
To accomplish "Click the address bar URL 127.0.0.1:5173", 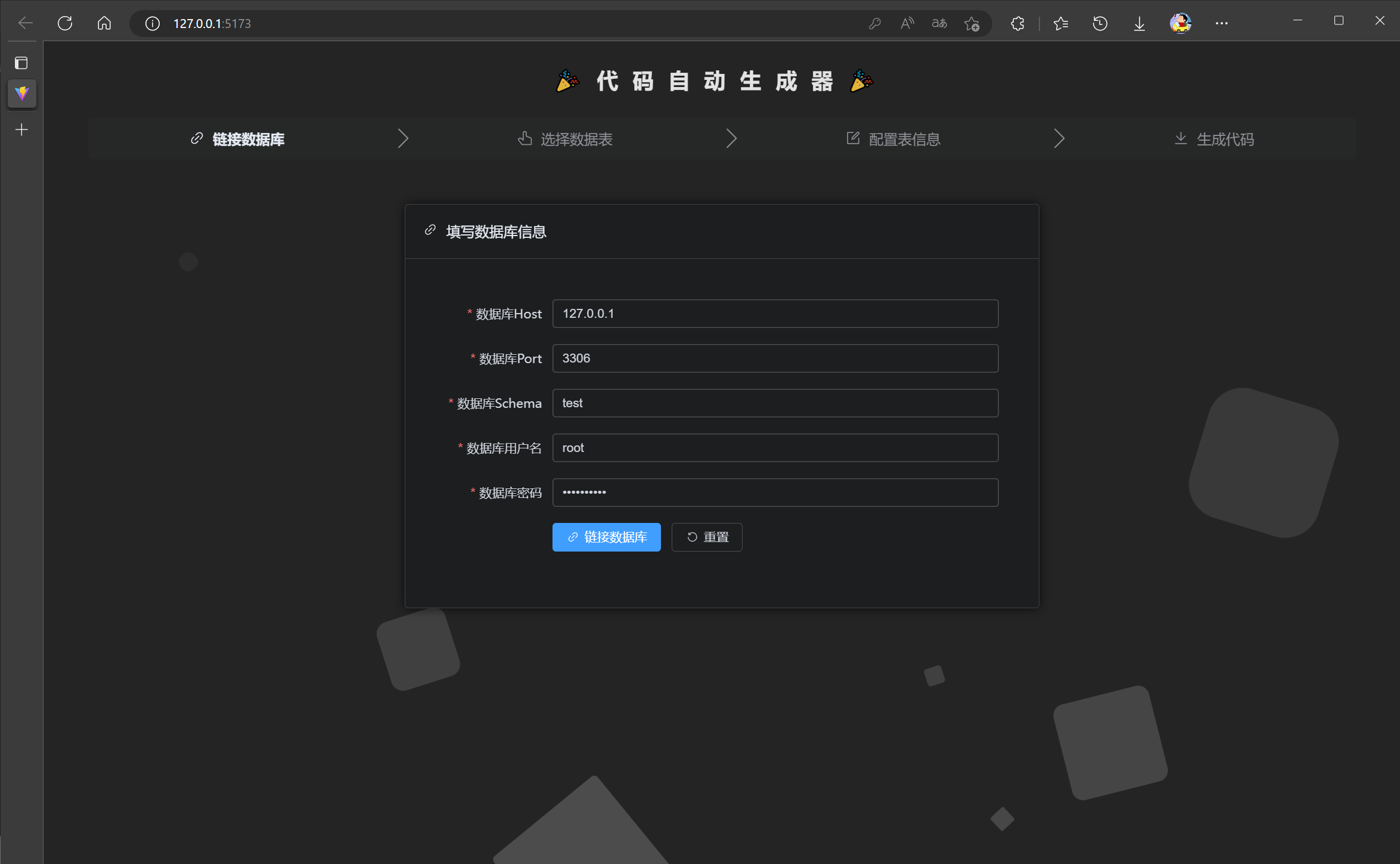I will click(212, 23).
